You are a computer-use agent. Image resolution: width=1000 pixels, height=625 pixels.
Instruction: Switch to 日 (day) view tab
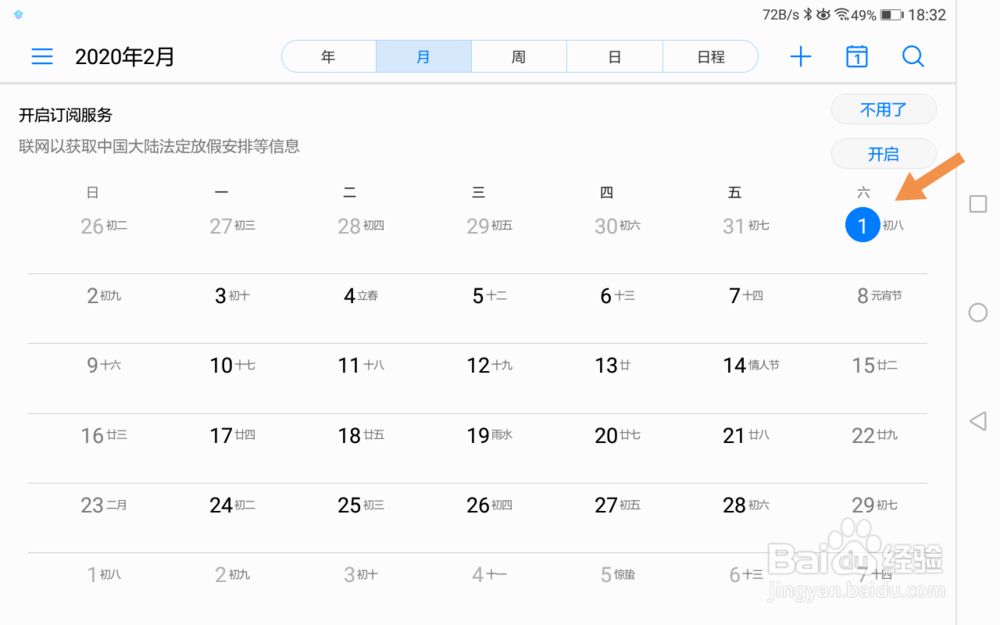[614, 57]
